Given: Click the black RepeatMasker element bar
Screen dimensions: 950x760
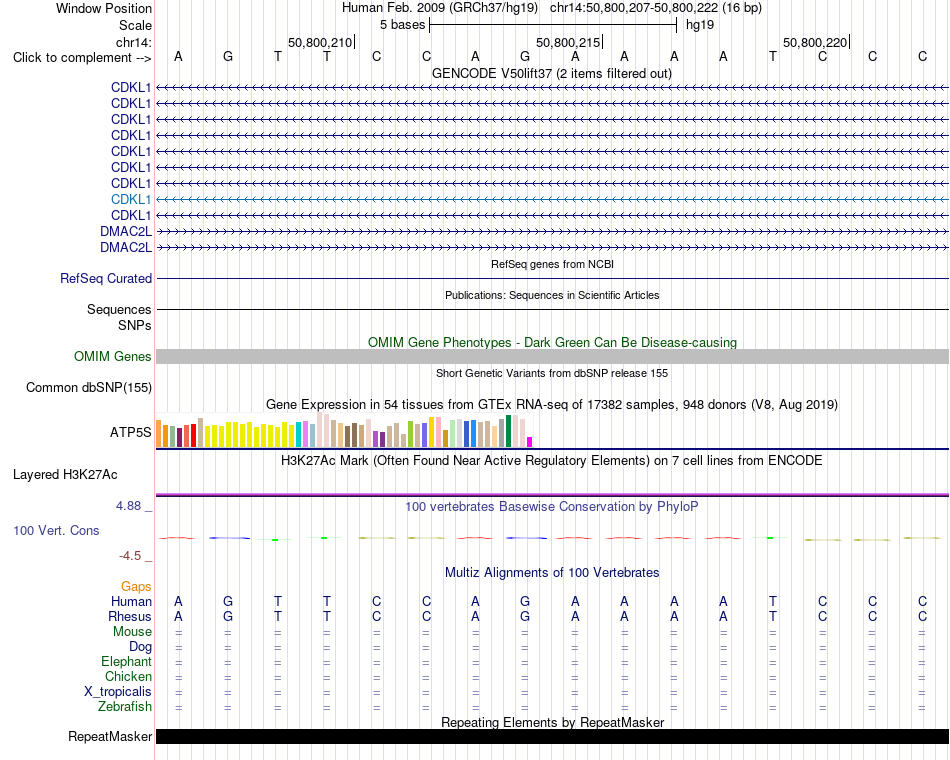Looking at the screenshot, I should (552, 736).
